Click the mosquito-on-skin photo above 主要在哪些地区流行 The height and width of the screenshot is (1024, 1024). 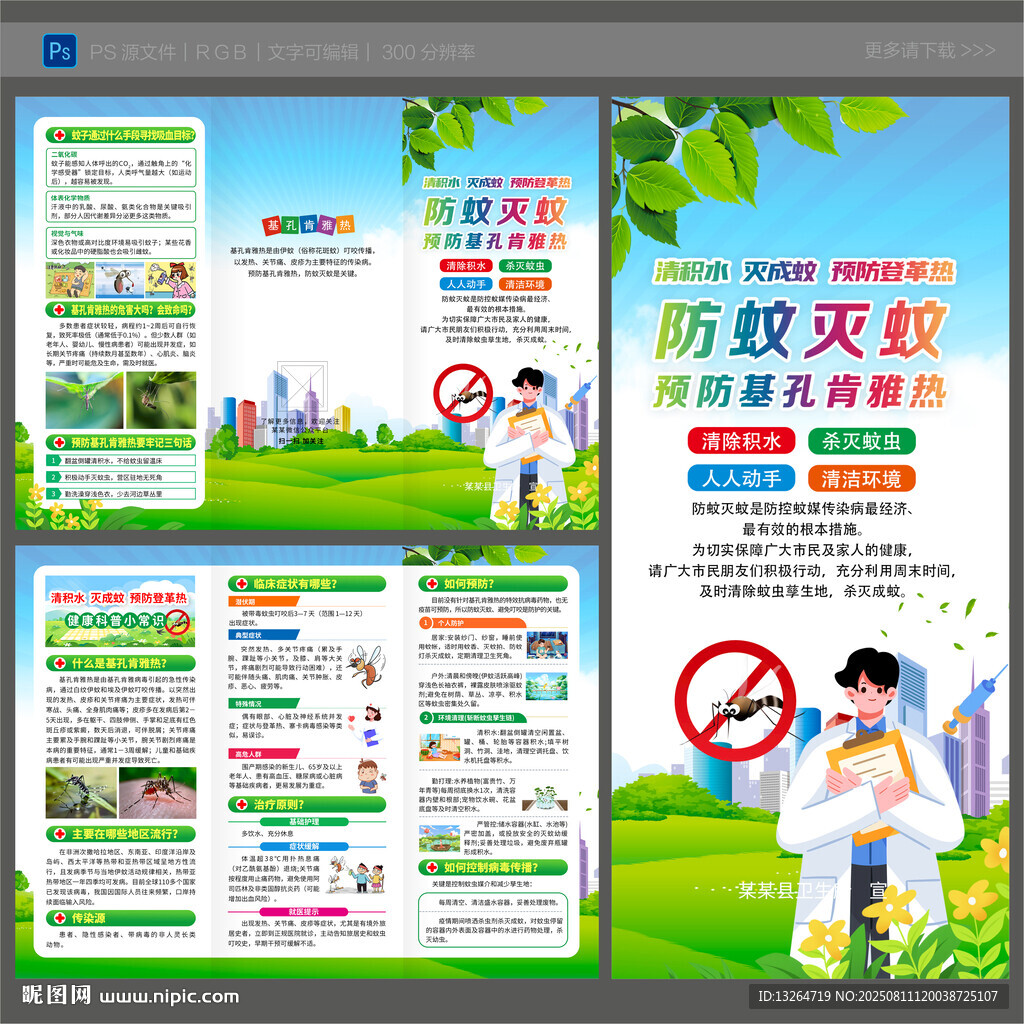click(157, 792)
